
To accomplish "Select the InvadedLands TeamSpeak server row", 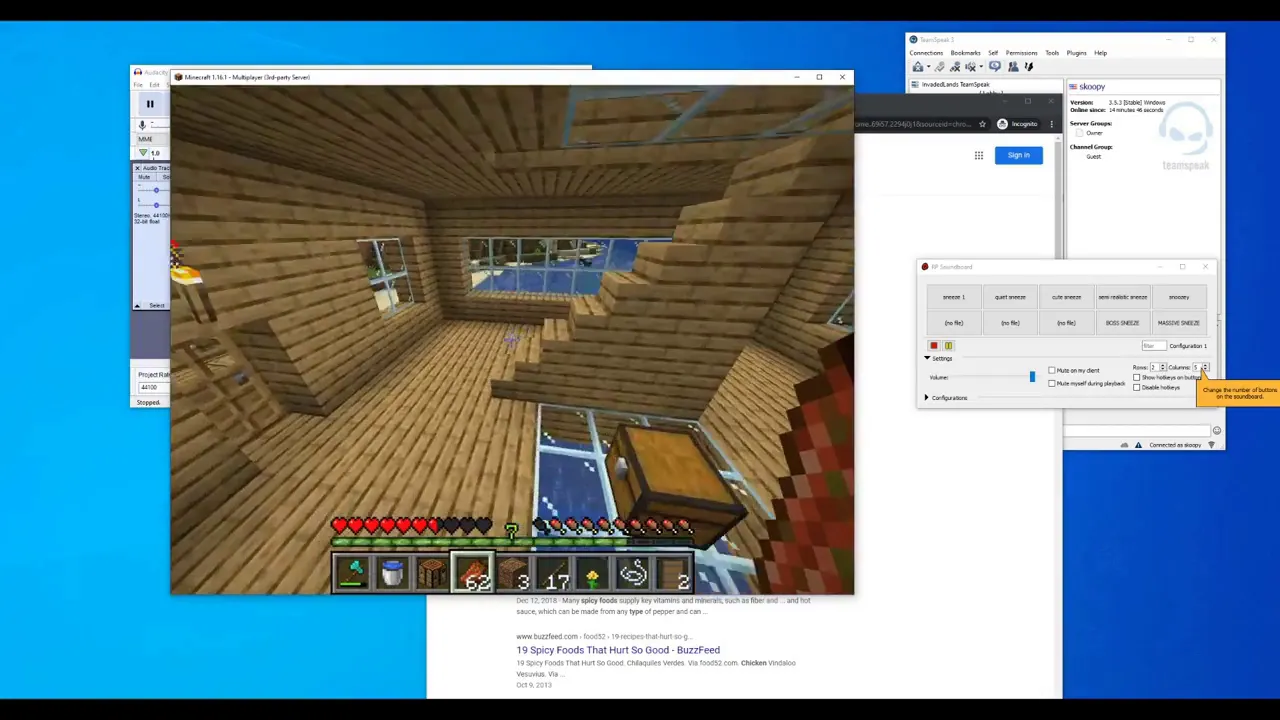I will click(984, 85).
